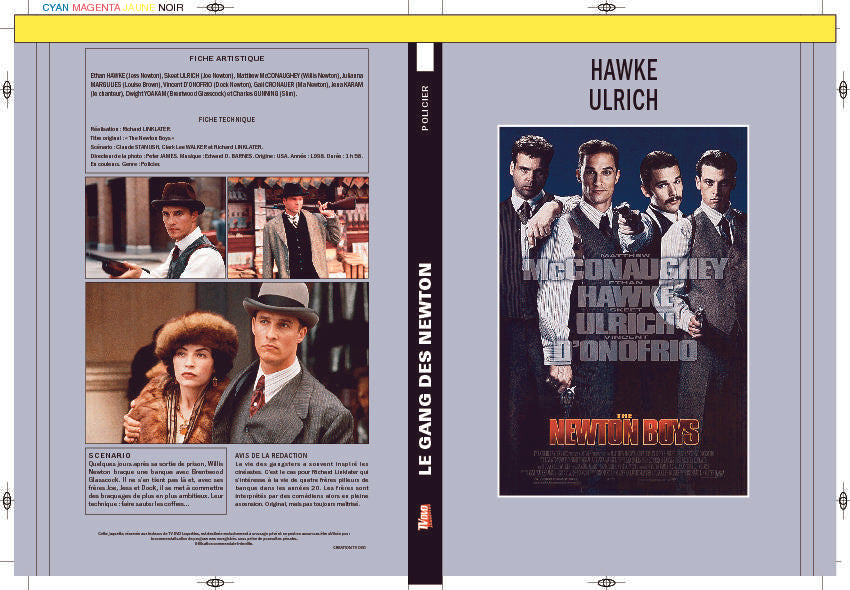850x590 pixels.
Task: Click the HAWKE ULRICH title text
Action: click(x=623, y=85)
